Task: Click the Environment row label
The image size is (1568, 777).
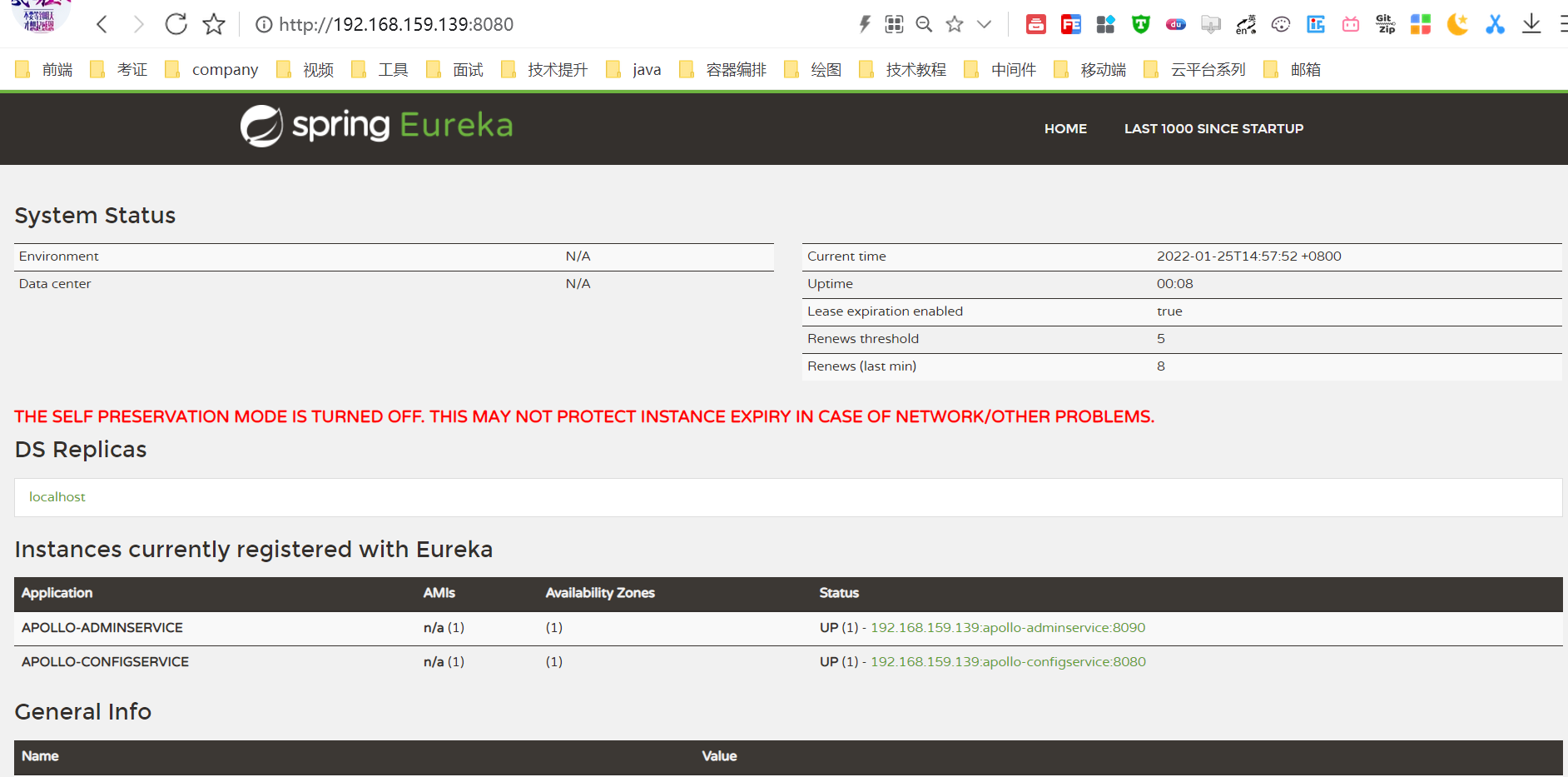Action: click(59, 256)
